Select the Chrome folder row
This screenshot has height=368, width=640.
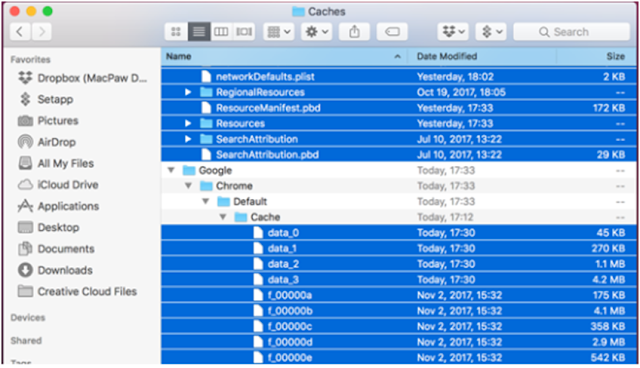[x=399, y=186]
